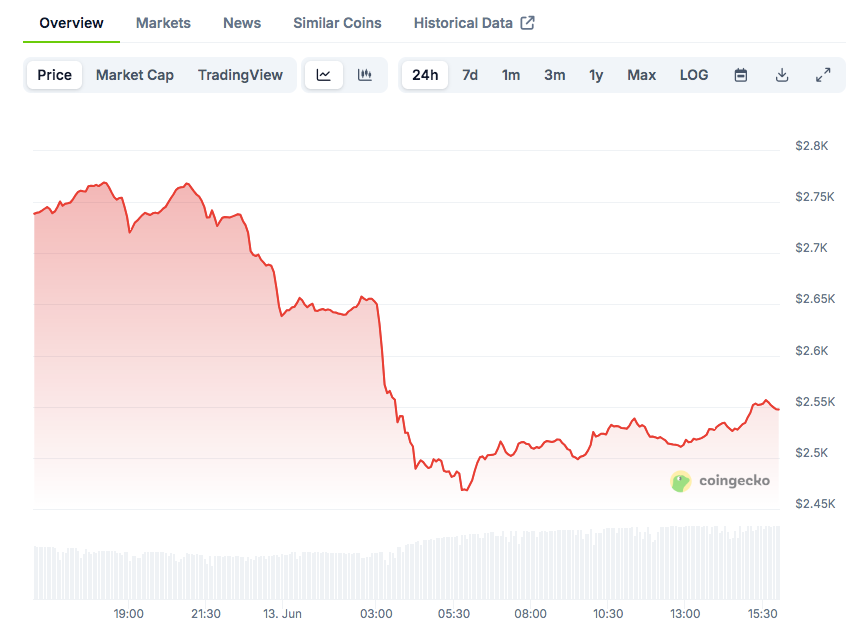Viewport: 863px width, 638px height.
Task: Go to the News tab
Action: [242, 23]
